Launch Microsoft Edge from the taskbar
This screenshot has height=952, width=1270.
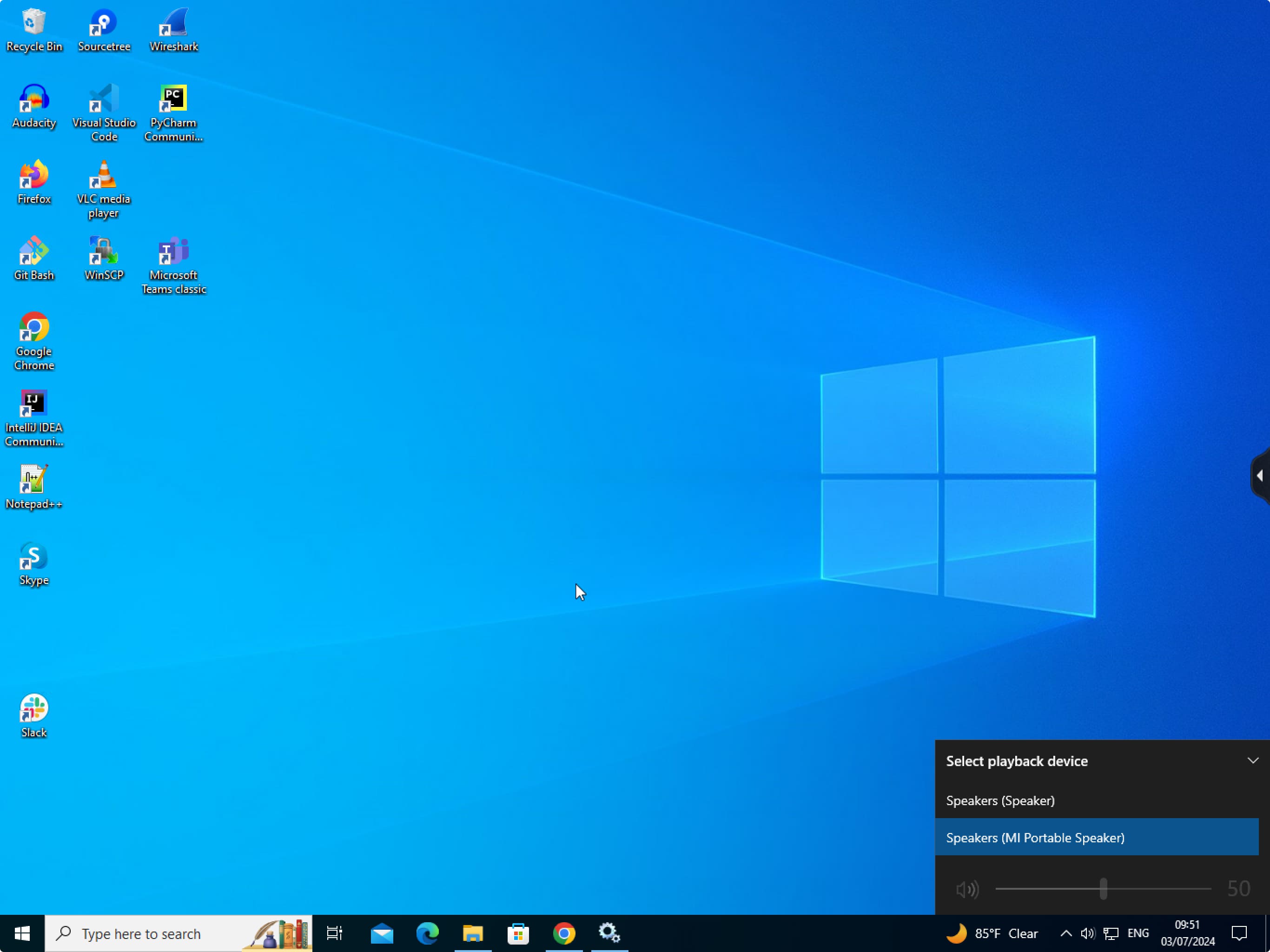click(x=427, y=933)
